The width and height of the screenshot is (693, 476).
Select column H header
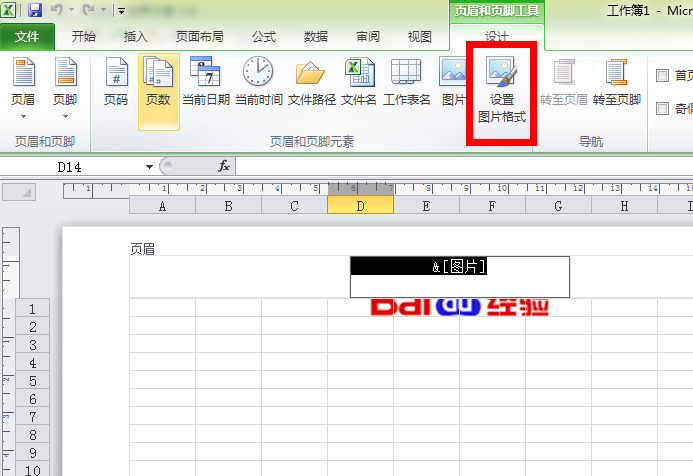tap(624, 205)
